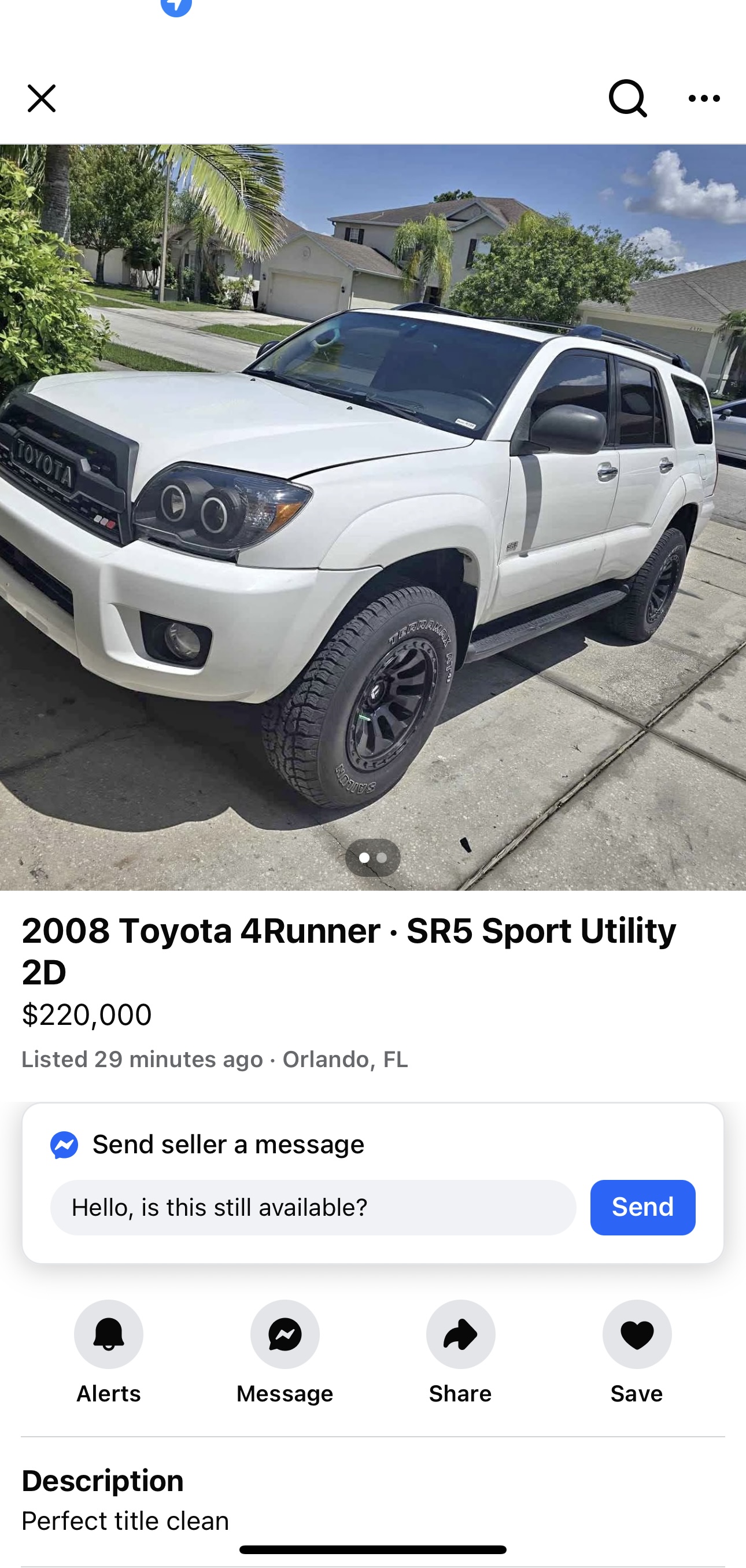Tap the blue location icon at top

click(176, 6)
